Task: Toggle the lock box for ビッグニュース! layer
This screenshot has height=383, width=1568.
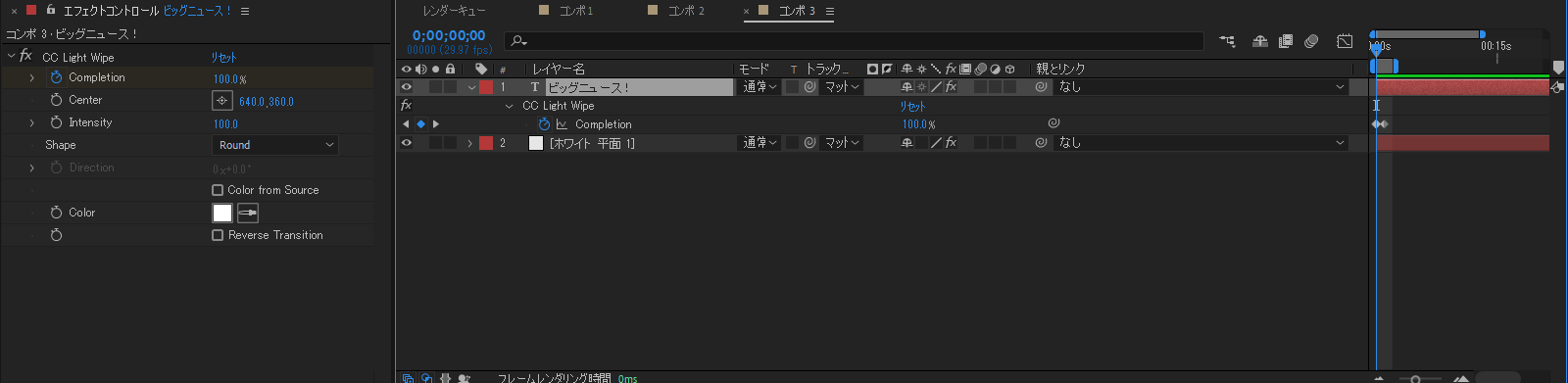Action: click(x=450, y=87)
